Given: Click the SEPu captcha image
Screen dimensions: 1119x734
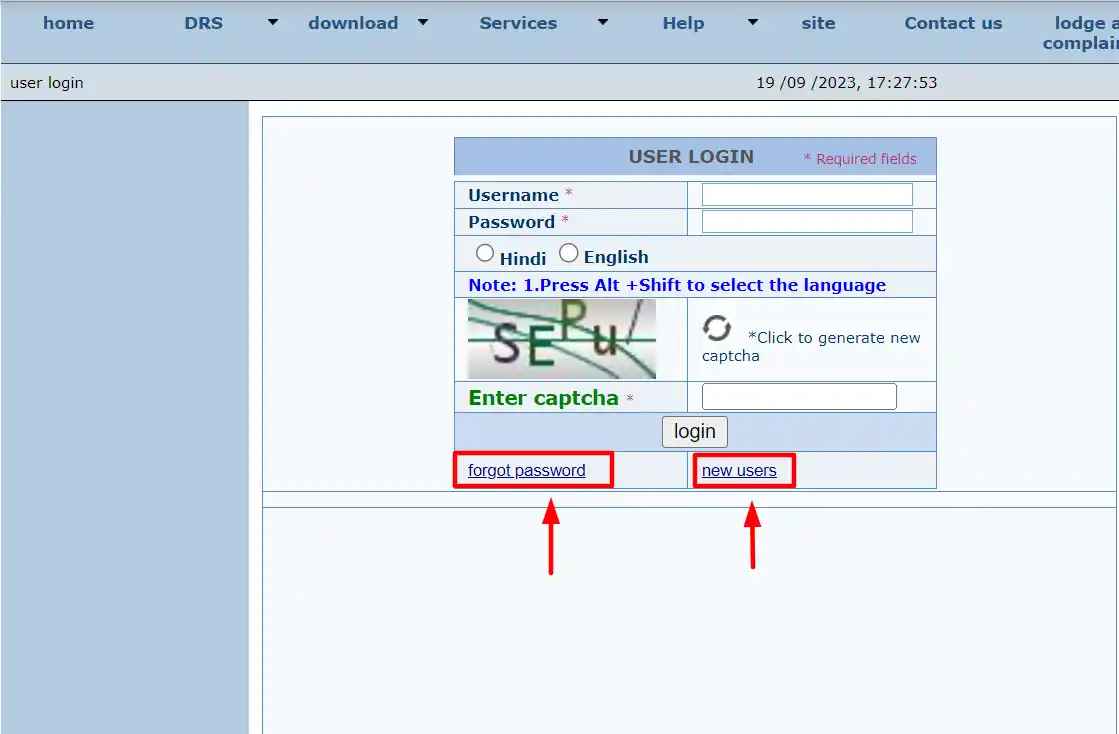Looking at the screenshot, I should coord(561,339).
